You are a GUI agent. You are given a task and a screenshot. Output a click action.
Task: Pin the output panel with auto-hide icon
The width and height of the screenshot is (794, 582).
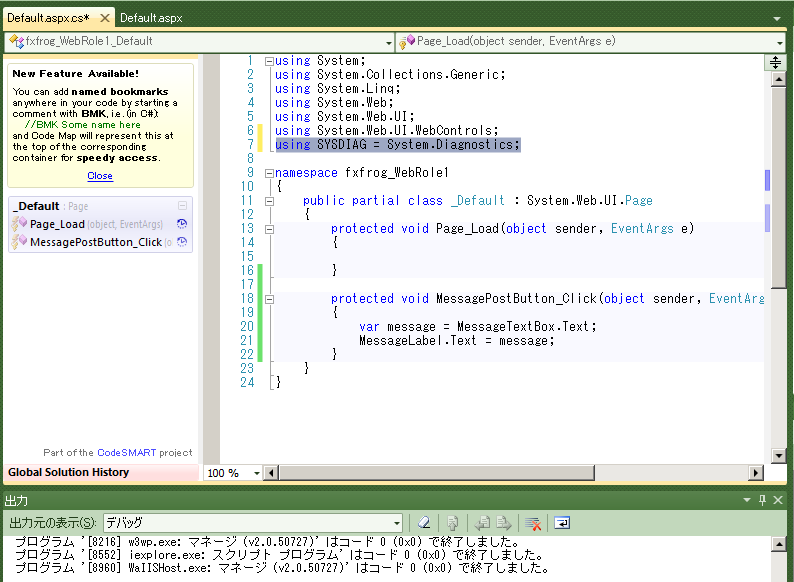762,500
